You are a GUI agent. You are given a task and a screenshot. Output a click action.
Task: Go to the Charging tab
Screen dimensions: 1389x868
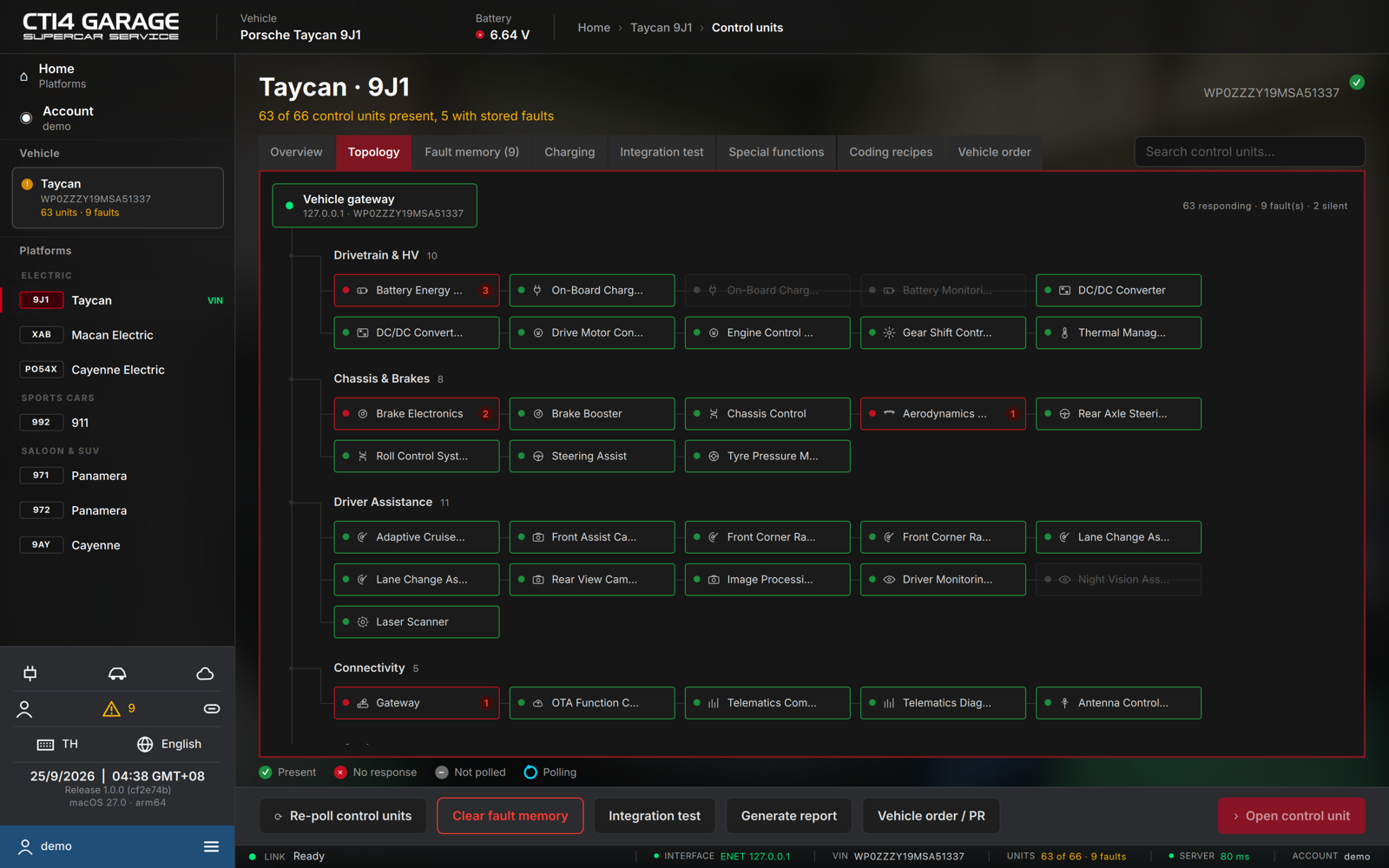tap(569, 152)
